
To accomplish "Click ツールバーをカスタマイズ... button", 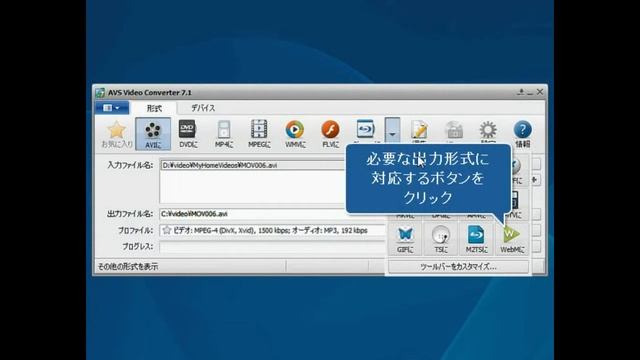I will (458, 267).
